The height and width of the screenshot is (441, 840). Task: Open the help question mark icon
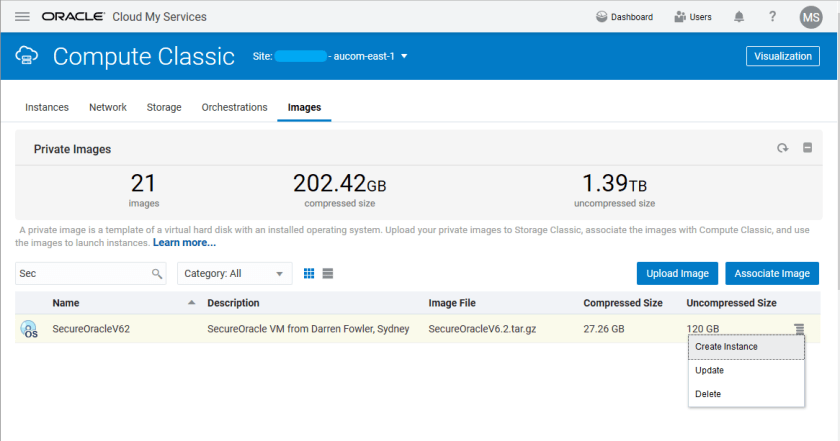tap(772, 17)
